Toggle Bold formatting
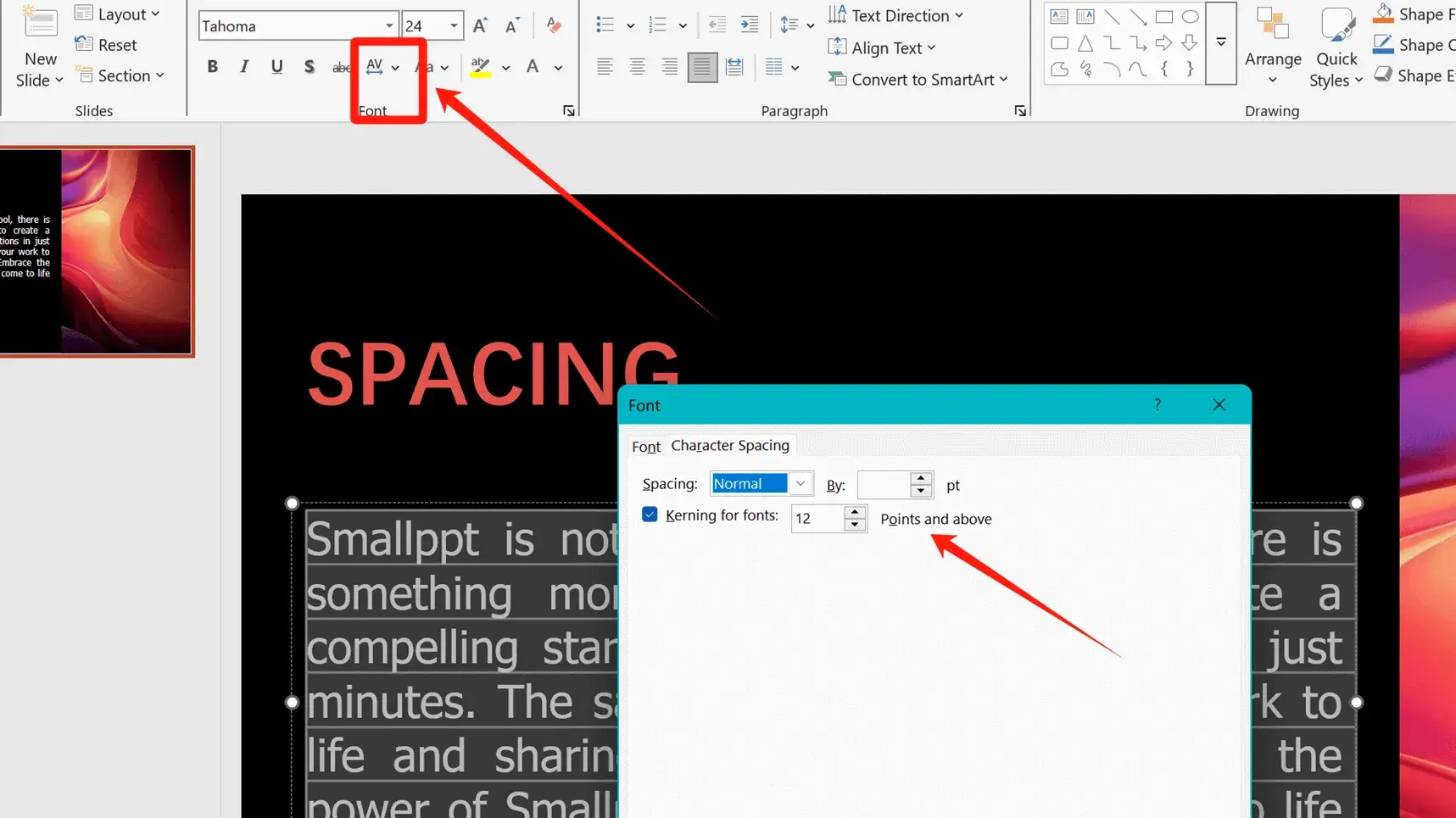This screenshot has width=1456, height=818. [212, 67]
